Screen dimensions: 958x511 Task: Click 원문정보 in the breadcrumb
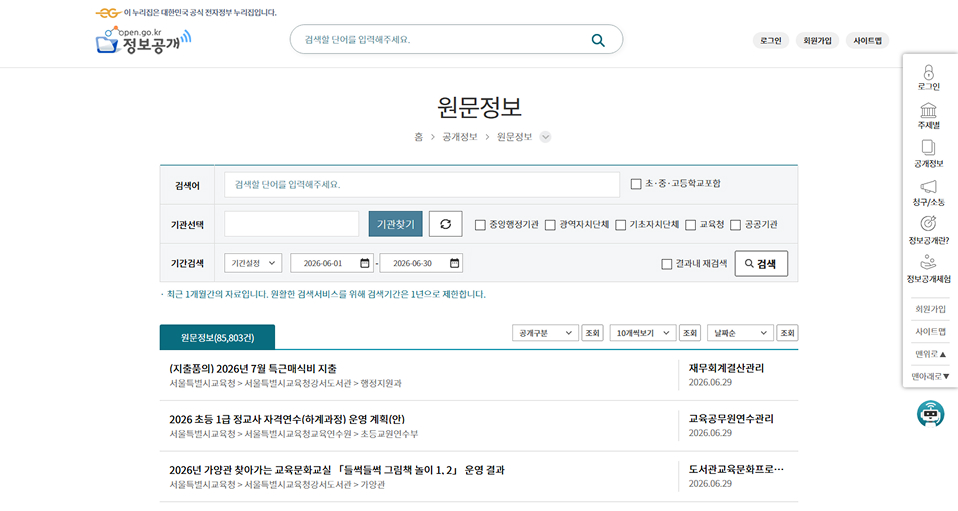(514, 137)
